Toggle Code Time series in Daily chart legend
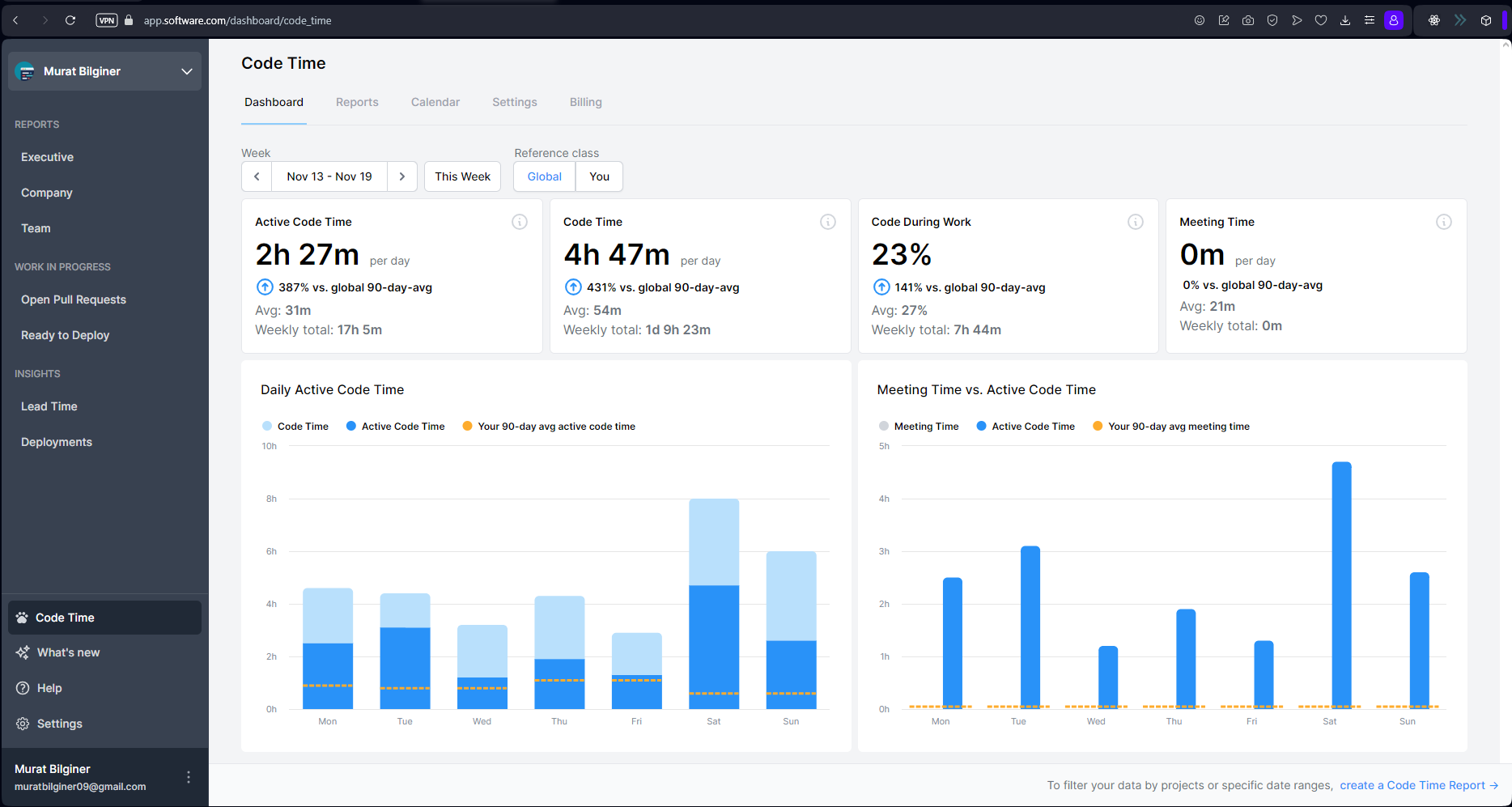The width and height of the screenshot is (1512, 807). coord(295,427)
